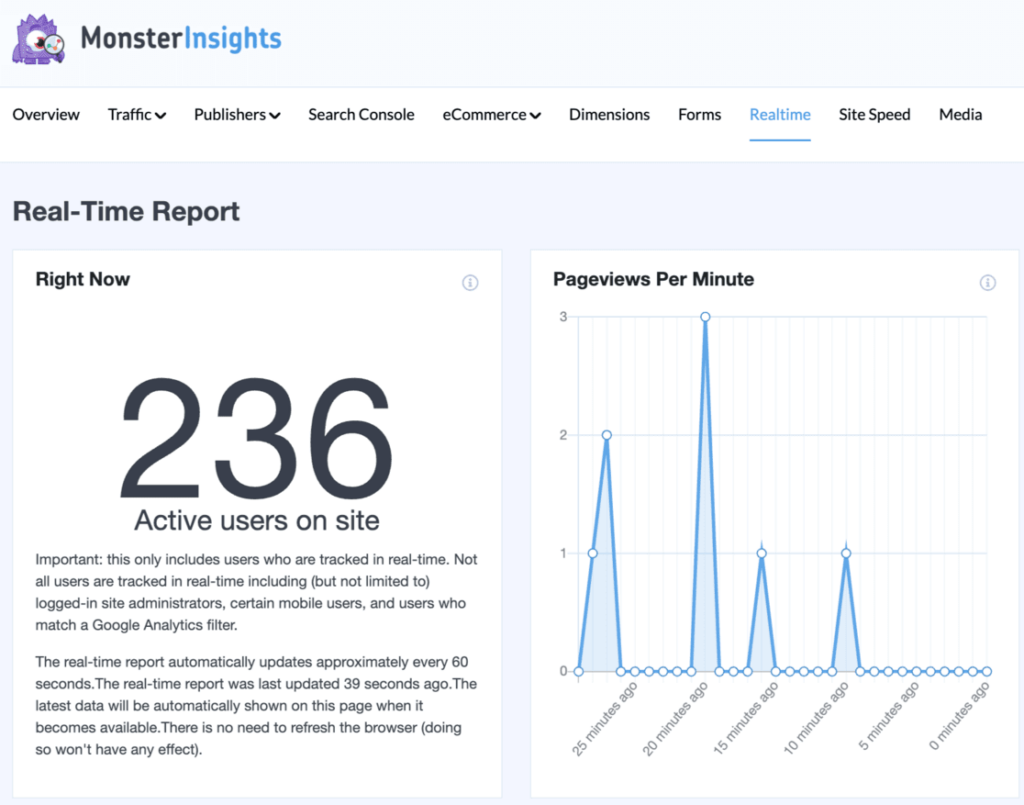Open the Right Now info tooltip icon
1024x805 pixels.
coord(470,283)
